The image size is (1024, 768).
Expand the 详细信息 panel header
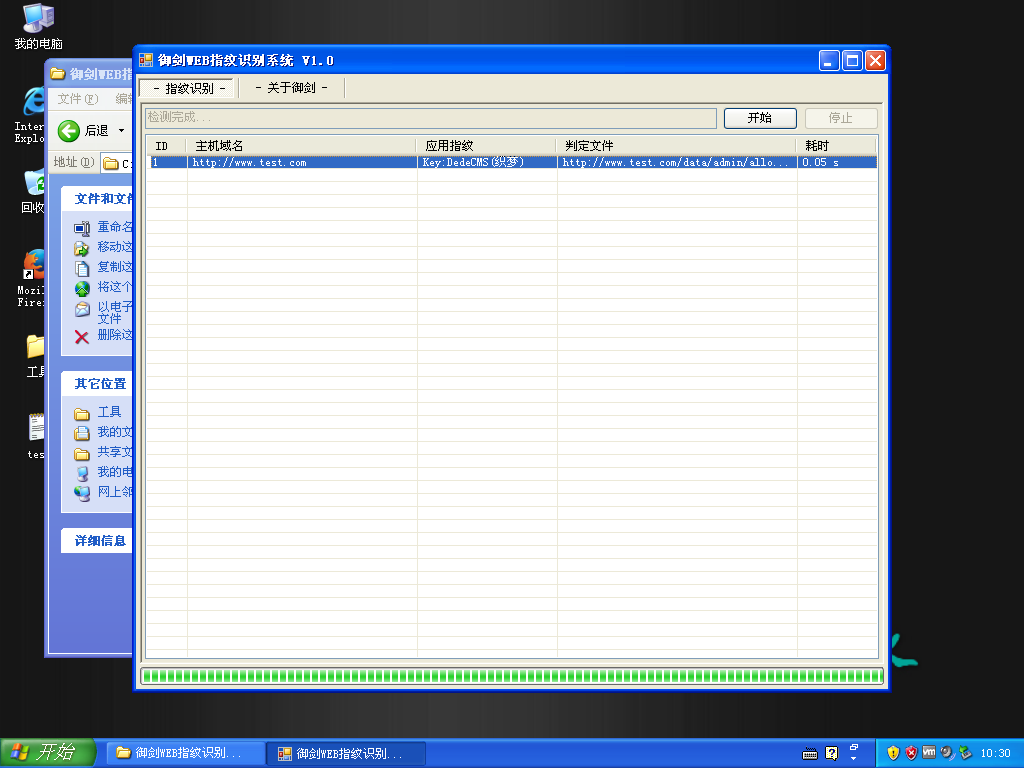[97, 541]
